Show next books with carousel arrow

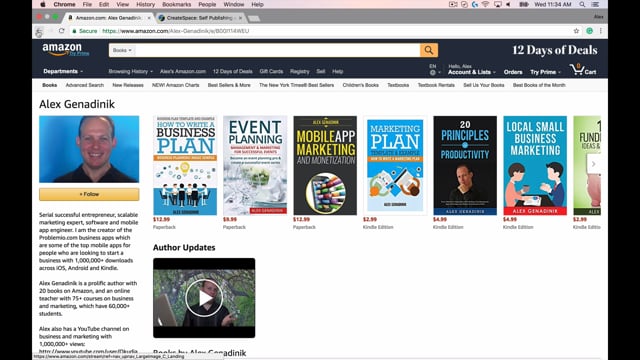pyautogui.click(x=593, y=164)
